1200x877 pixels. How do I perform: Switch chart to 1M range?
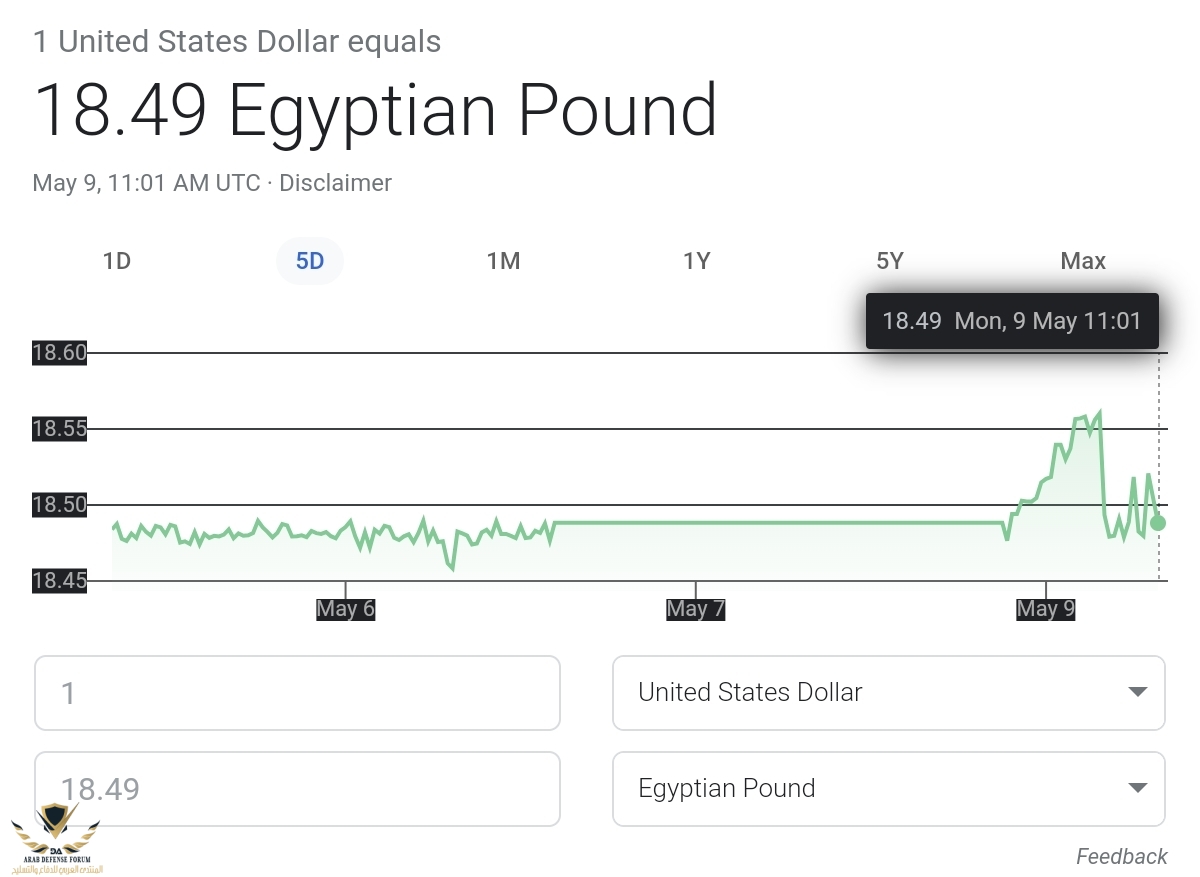tap(503, 261)
